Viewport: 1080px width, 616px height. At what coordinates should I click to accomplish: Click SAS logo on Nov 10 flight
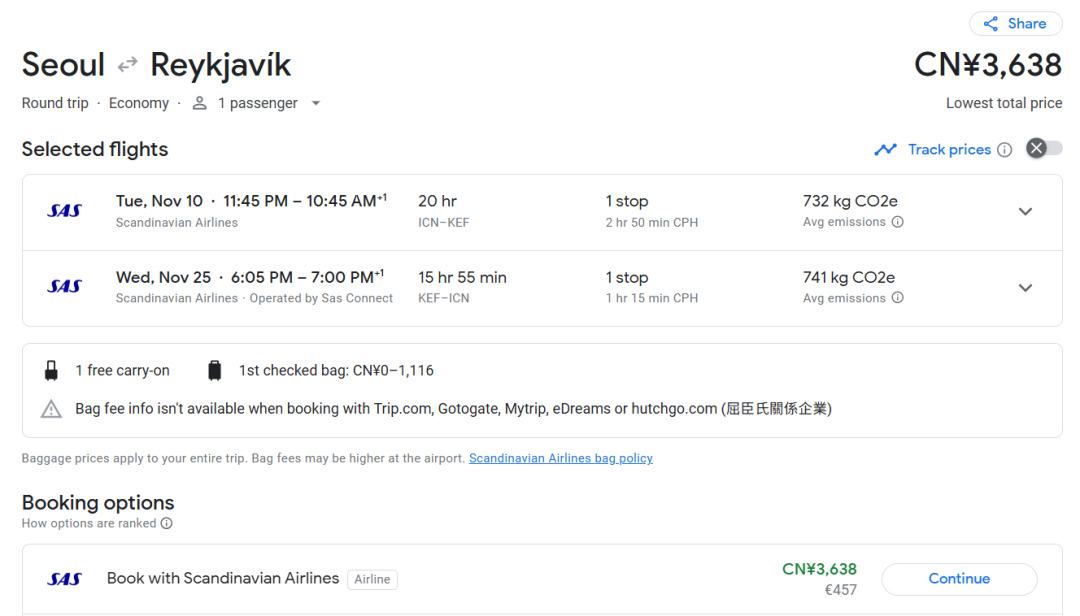(x=65, y=211)
